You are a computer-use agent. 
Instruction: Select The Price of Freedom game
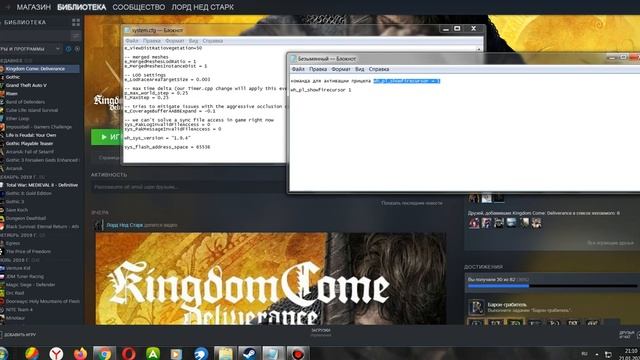pos(28,251)
